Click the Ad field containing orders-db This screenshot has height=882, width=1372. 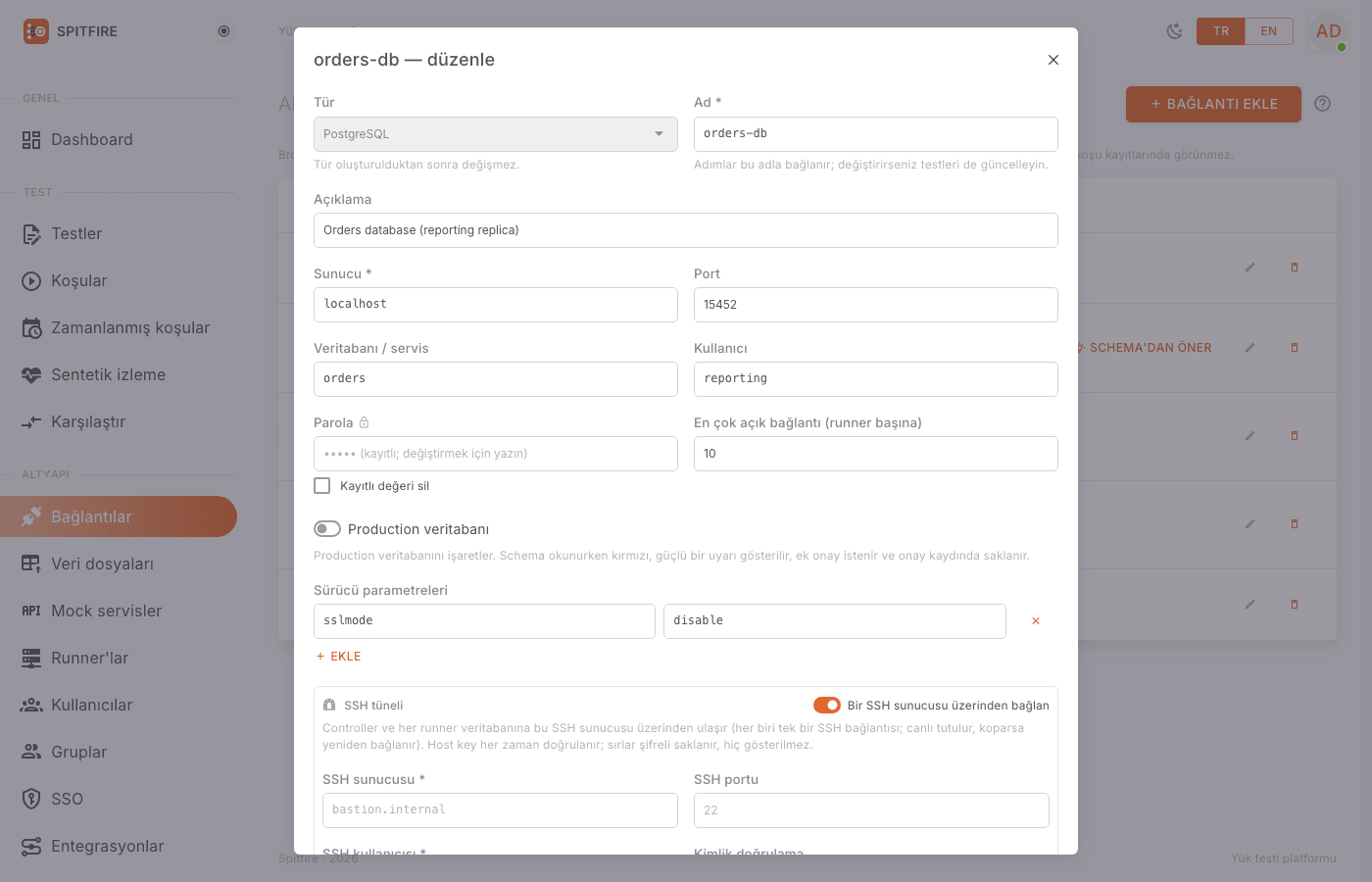876,134
